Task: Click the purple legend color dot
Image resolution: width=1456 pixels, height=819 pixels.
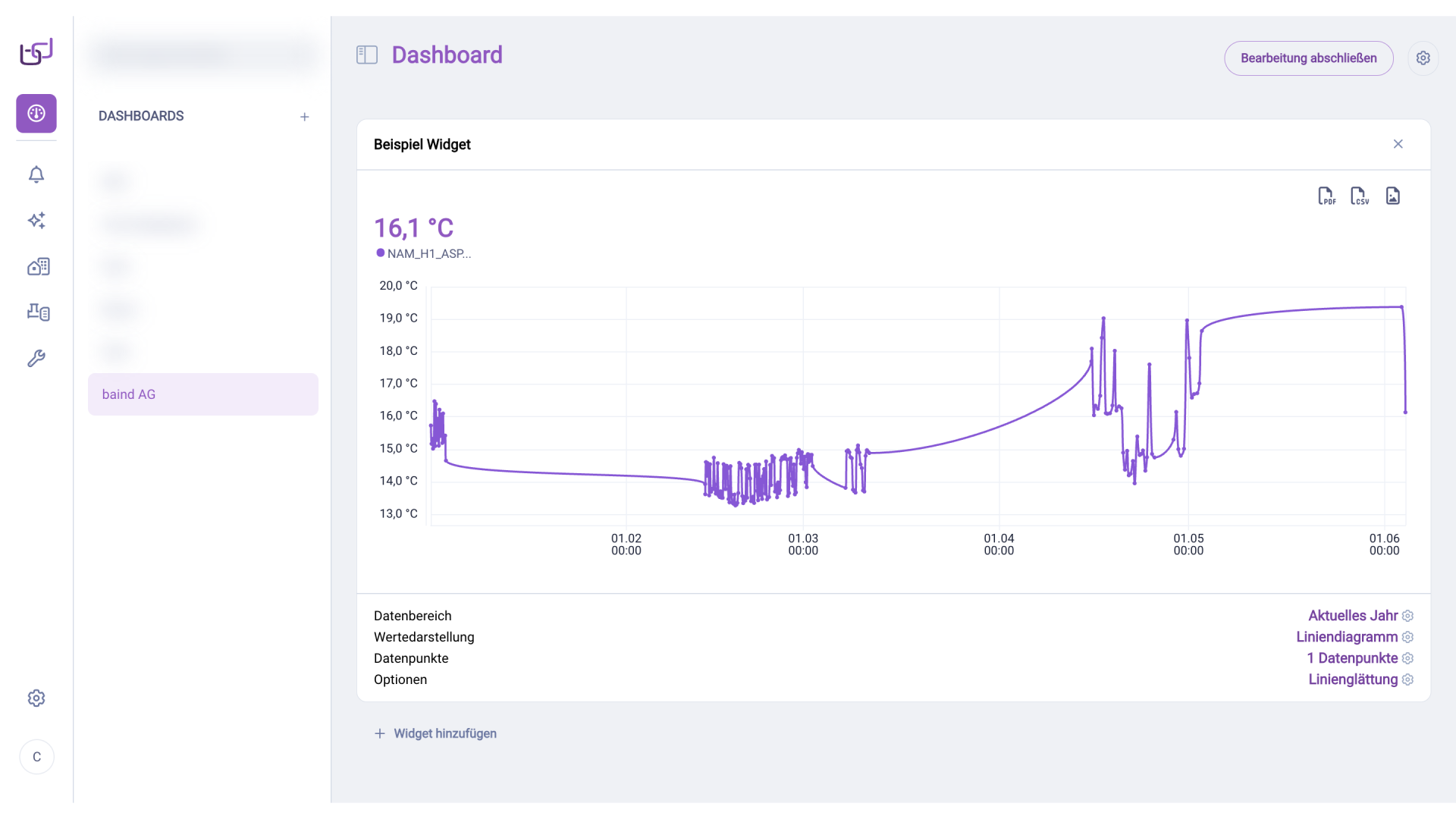Action: pyautogui.click(x=379, y=253)
